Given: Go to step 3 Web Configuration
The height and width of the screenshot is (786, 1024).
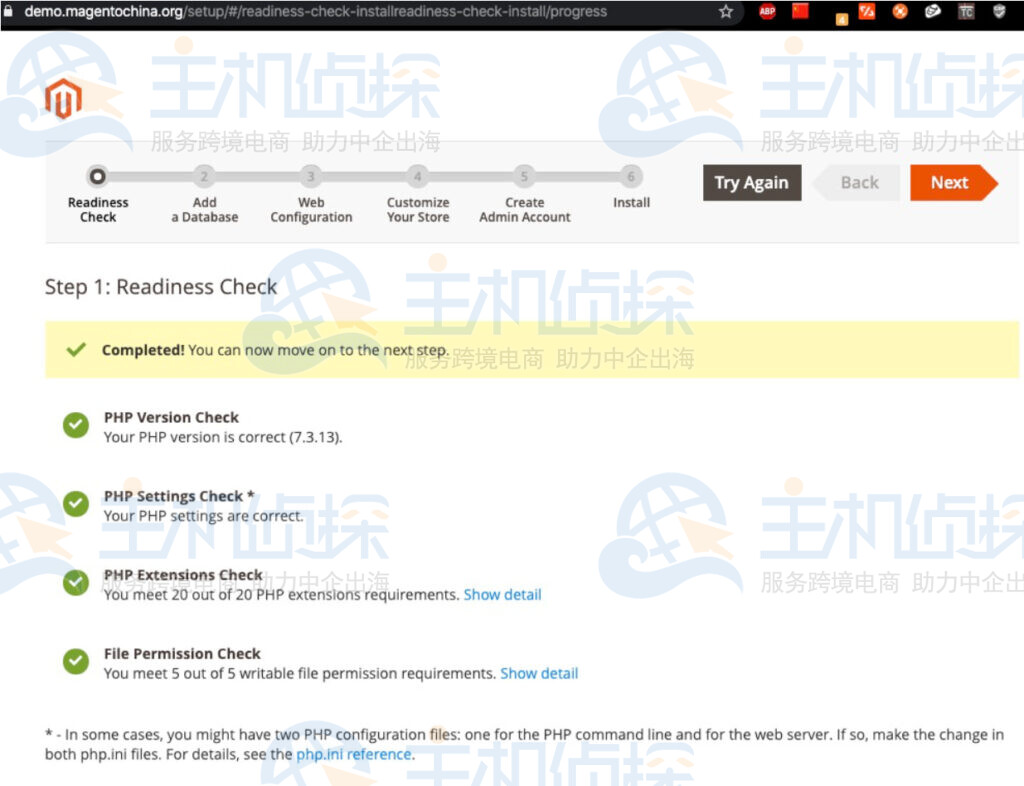Looking at the screenshot, I should (311, 177).
